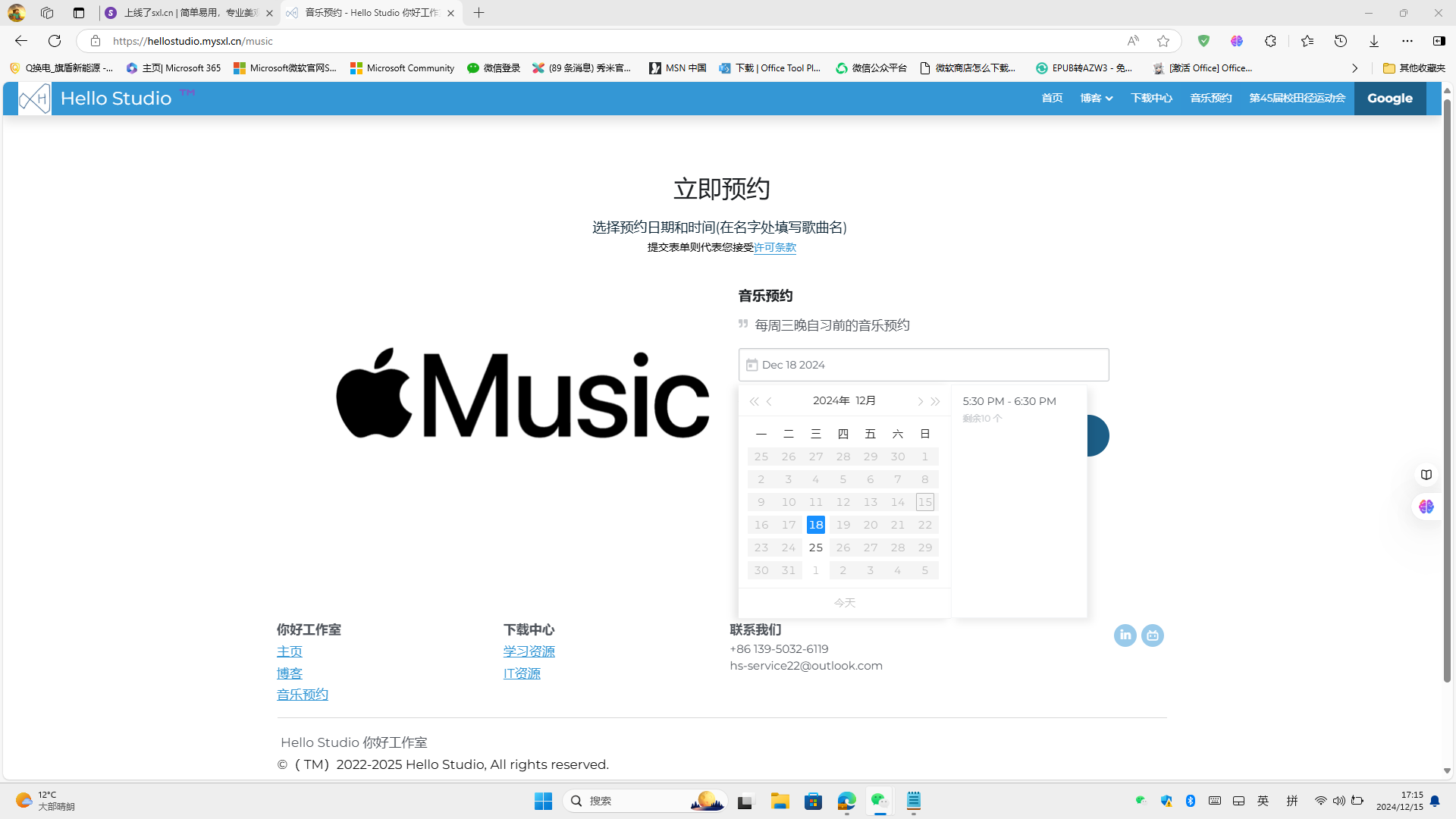Screen dimensions: 1456x819
Task: Open the notification bell in system tray
Action: coord(1435,801)
